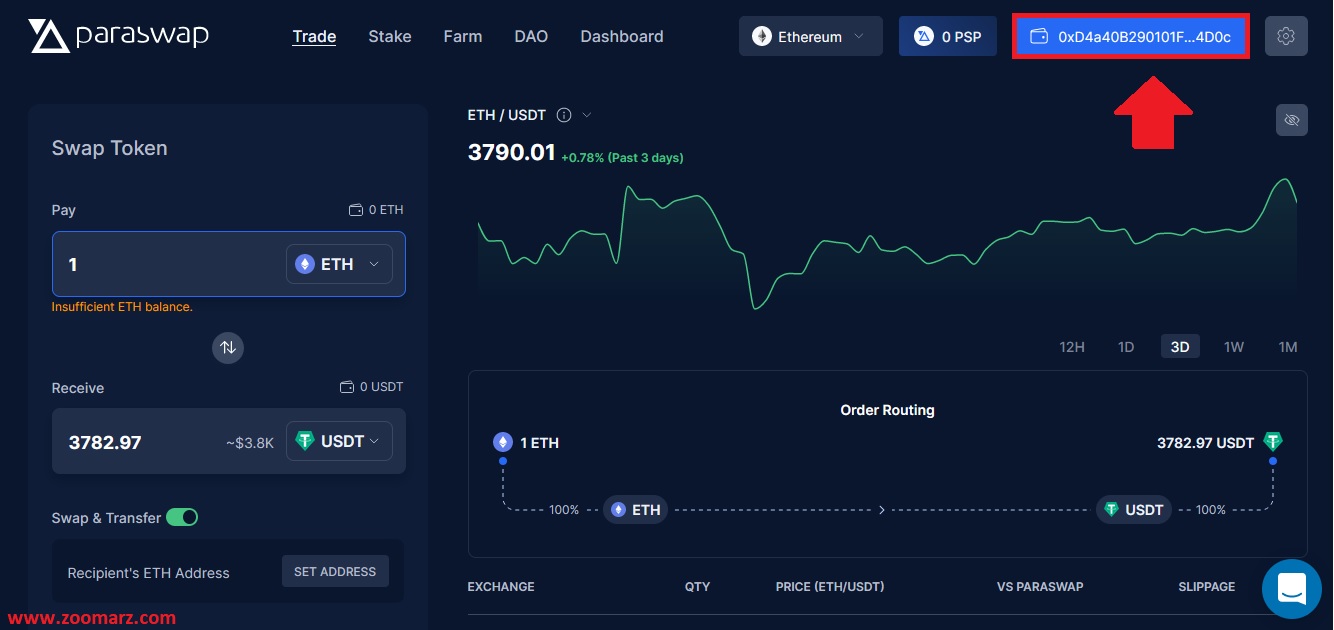Click the PRICE (ETH/USDT) column header

click(x=830, y=586)
